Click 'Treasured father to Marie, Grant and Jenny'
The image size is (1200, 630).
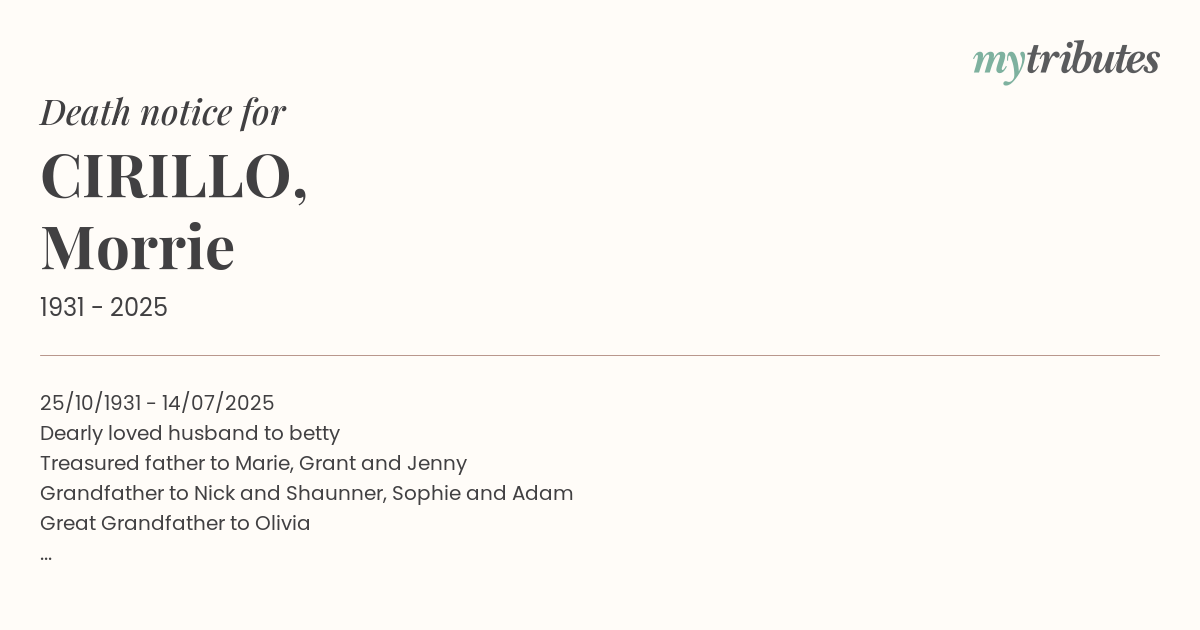click(253, 463)
